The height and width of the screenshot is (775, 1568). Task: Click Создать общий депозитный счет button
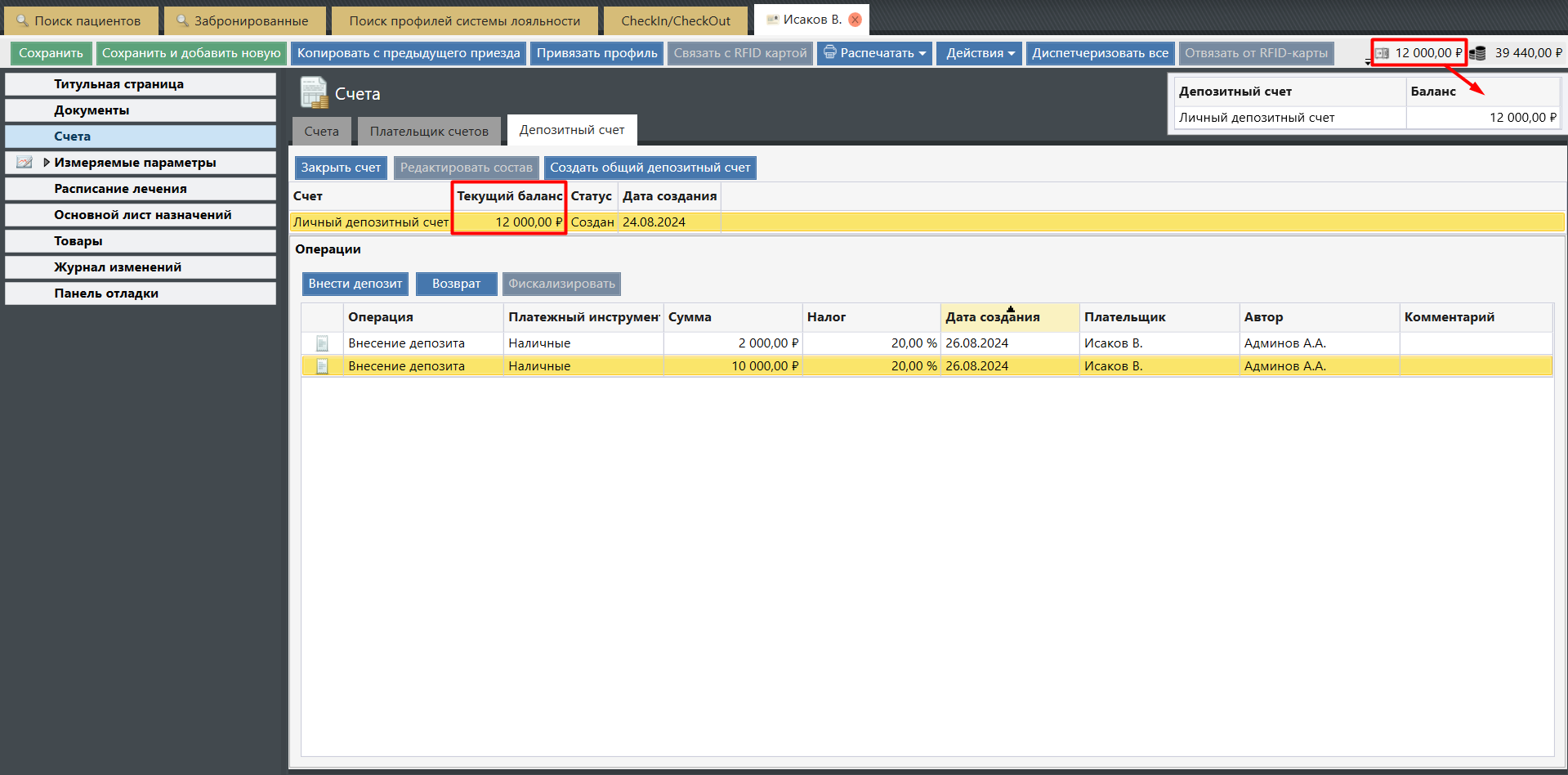point(650,168)
